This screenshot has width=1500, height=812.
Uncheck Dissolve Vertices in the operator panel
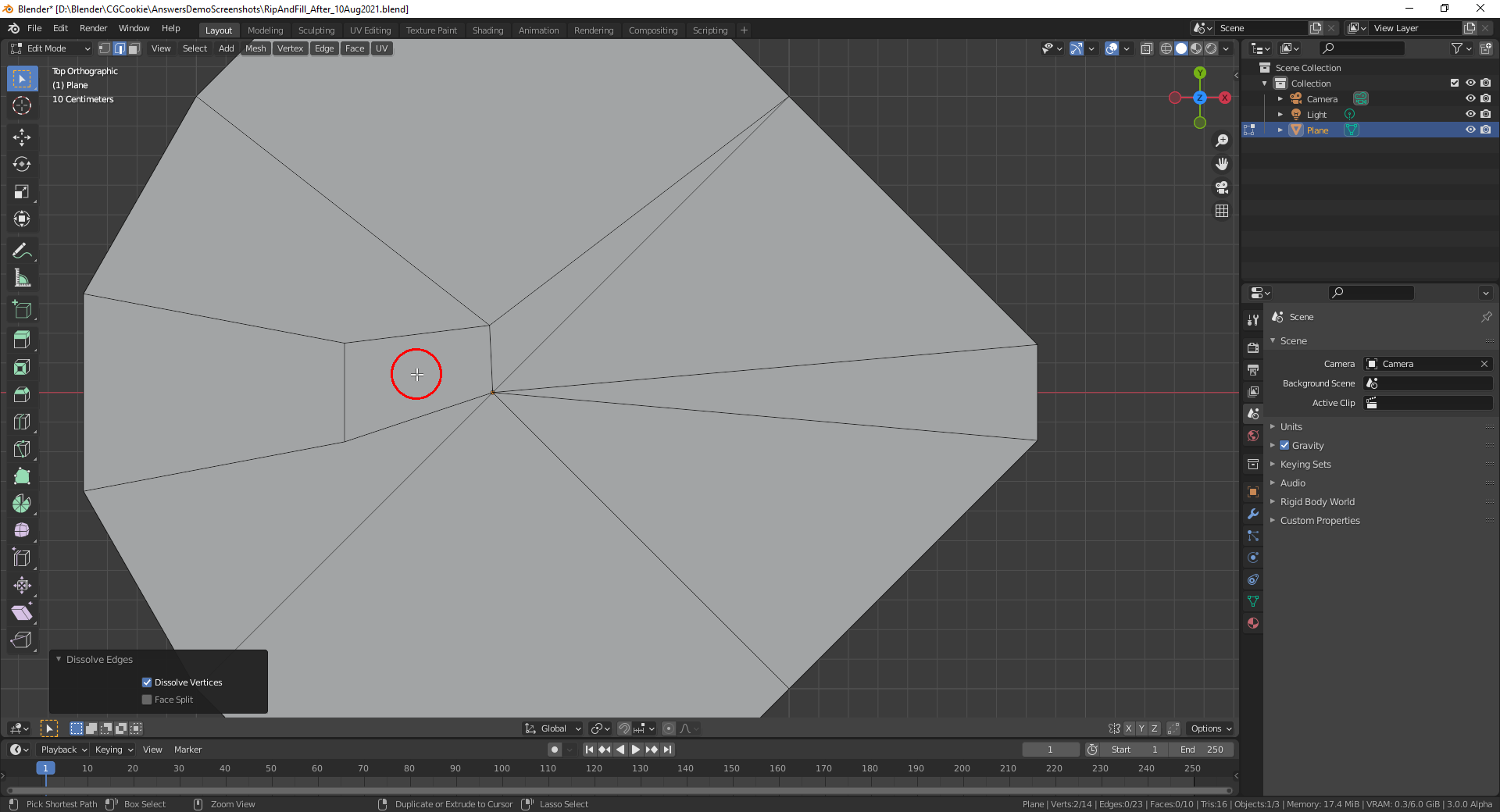point(147,682)
